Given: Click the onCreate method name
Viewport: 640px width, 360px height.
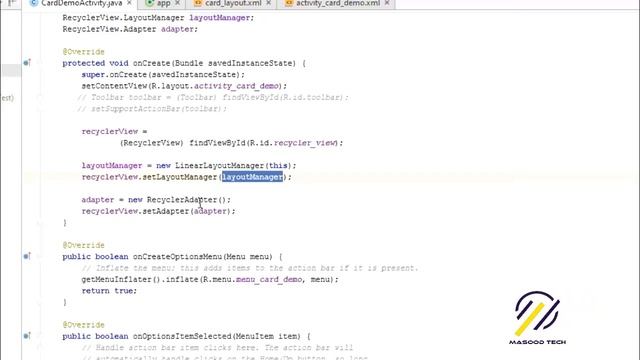Looking at the screenshot, I should [151, 63].
